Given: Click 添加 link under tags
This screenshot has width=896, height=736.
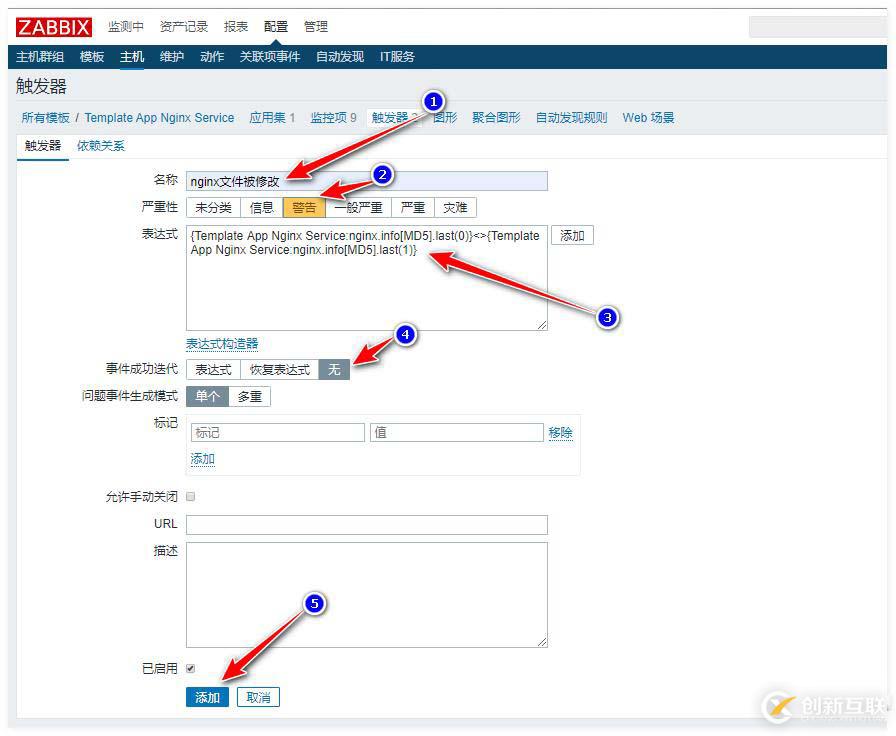Looking at the screenshot, I should point(203,459).
